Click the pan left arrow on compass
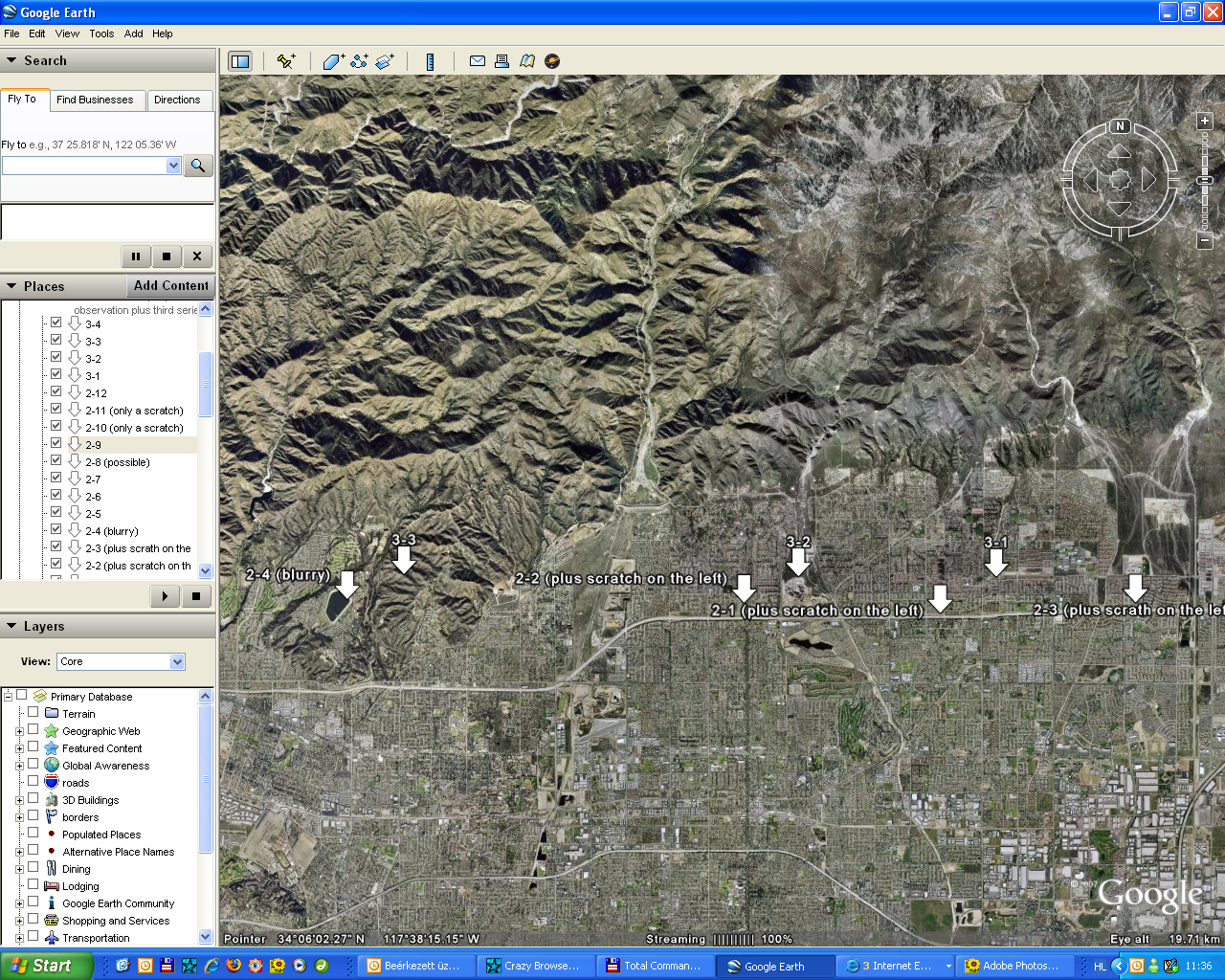Screen dimensions: 1225x980 pos(1090,179)
